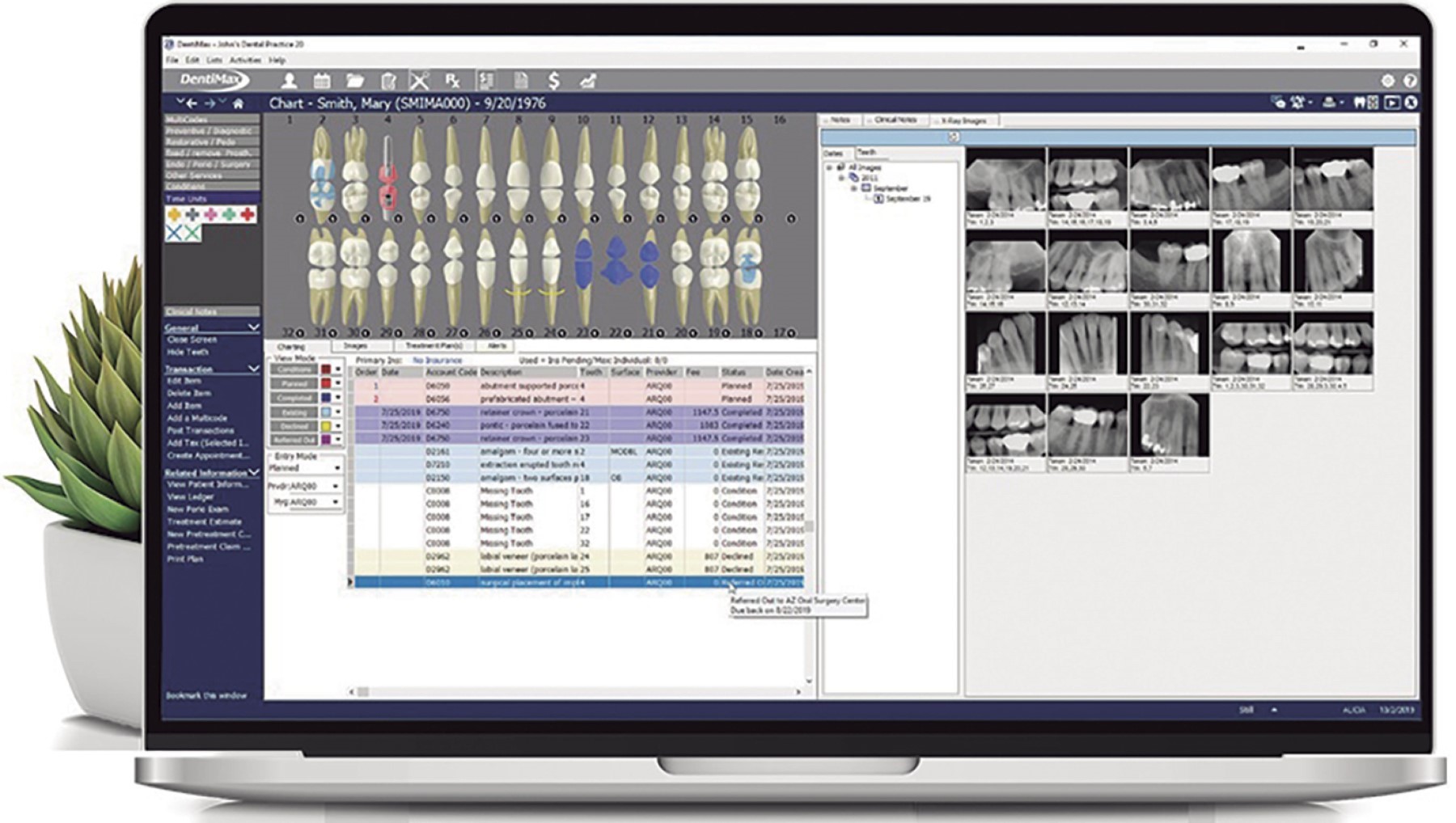Switch to the Treatment Plan(s) tab

point(434,346)
